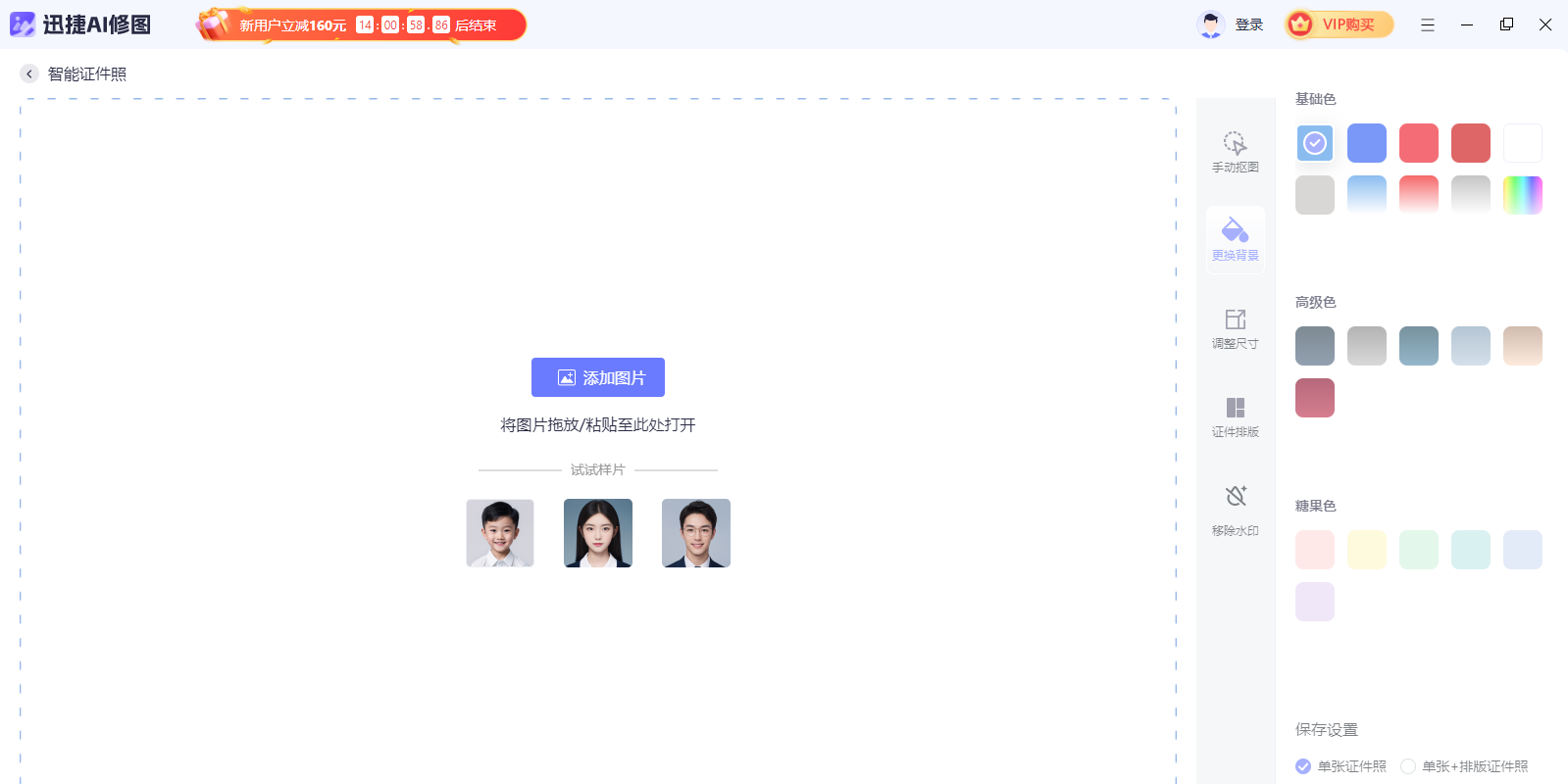Click the add image (添加图片) button
This screenshot has height=784, width=1568.
598,377
